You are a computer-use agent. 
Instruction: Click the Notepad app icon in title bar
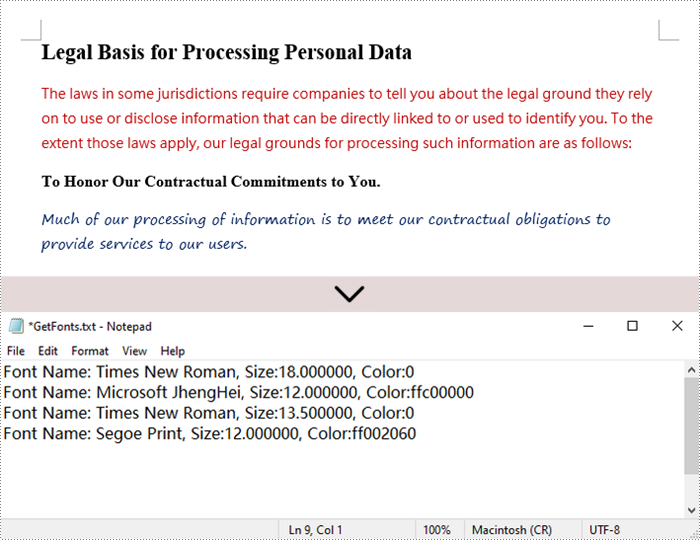[x=16, y=326]
